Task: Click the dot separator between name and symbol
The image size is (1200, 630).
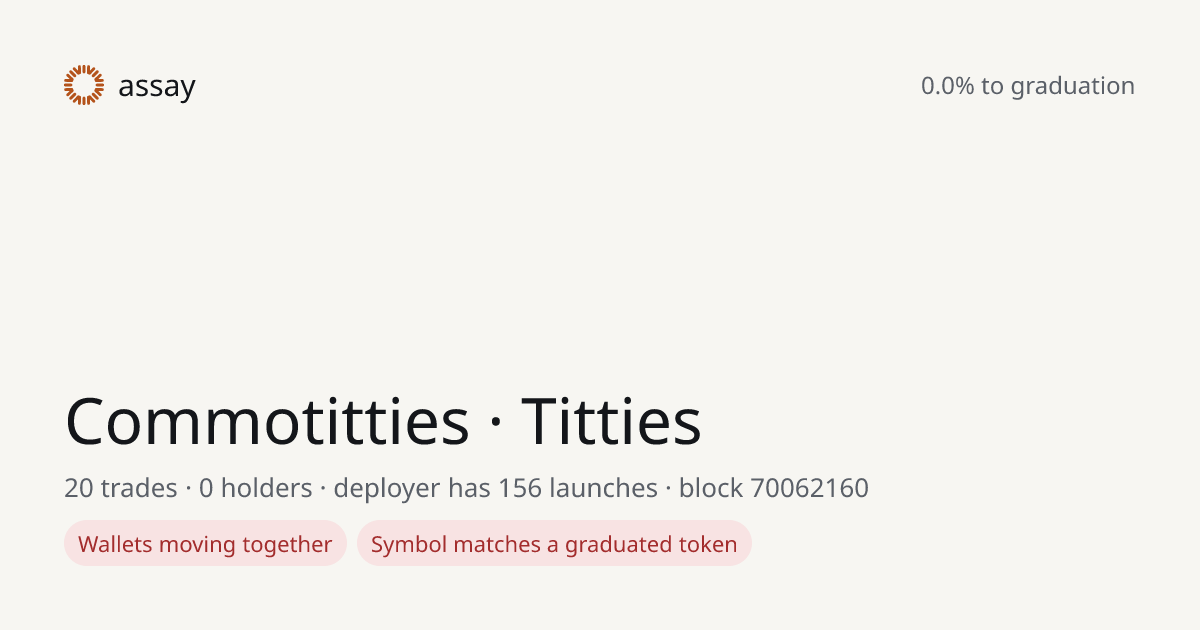Action: point(496,423)
